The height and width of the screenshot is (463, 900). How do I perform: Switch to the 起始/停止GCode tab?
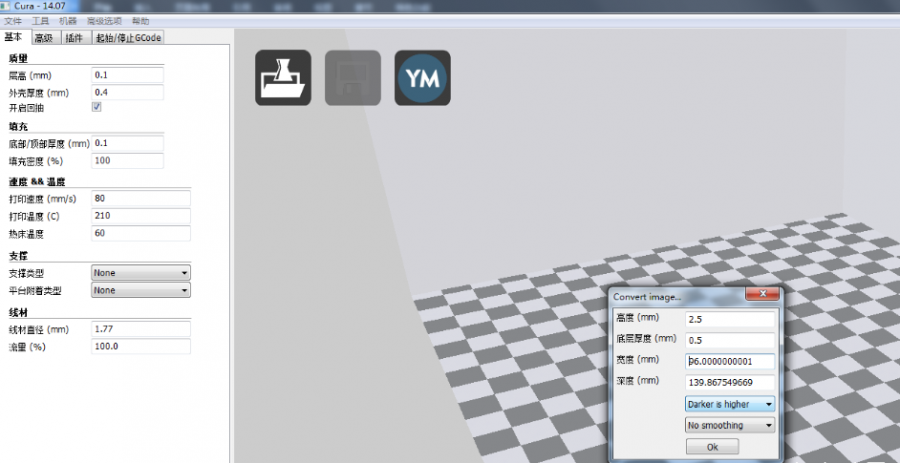(x=129, y=38)
